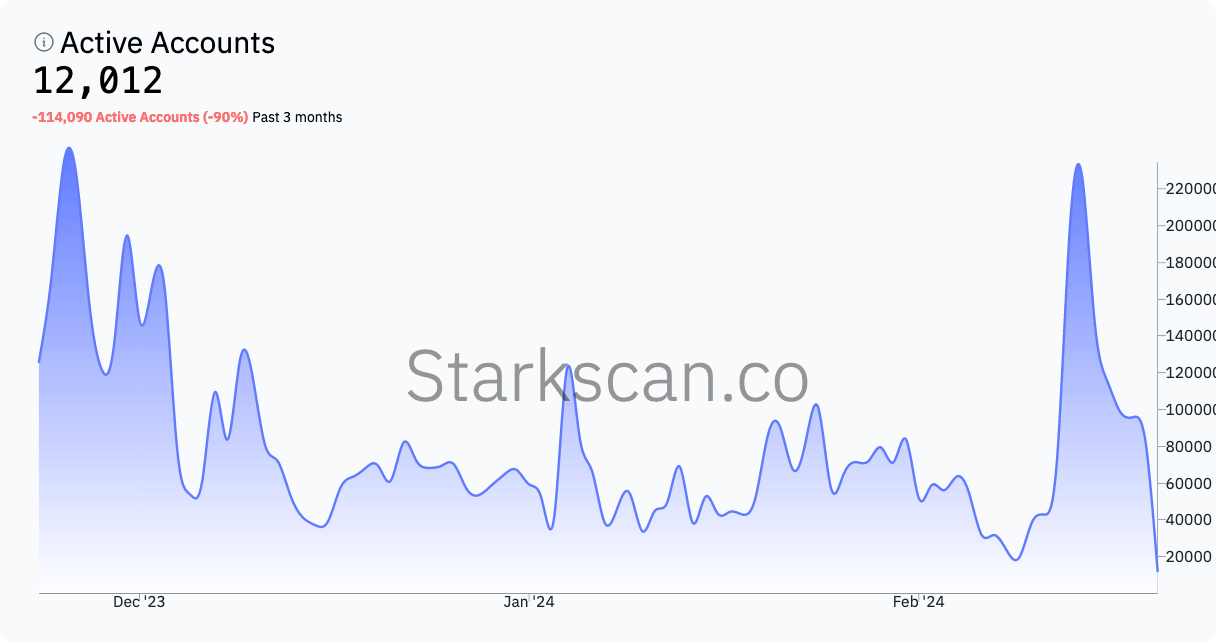Click the 20000 y-axis tick label
Viewport: 1216px width, 642px height.
point(1190,557)
